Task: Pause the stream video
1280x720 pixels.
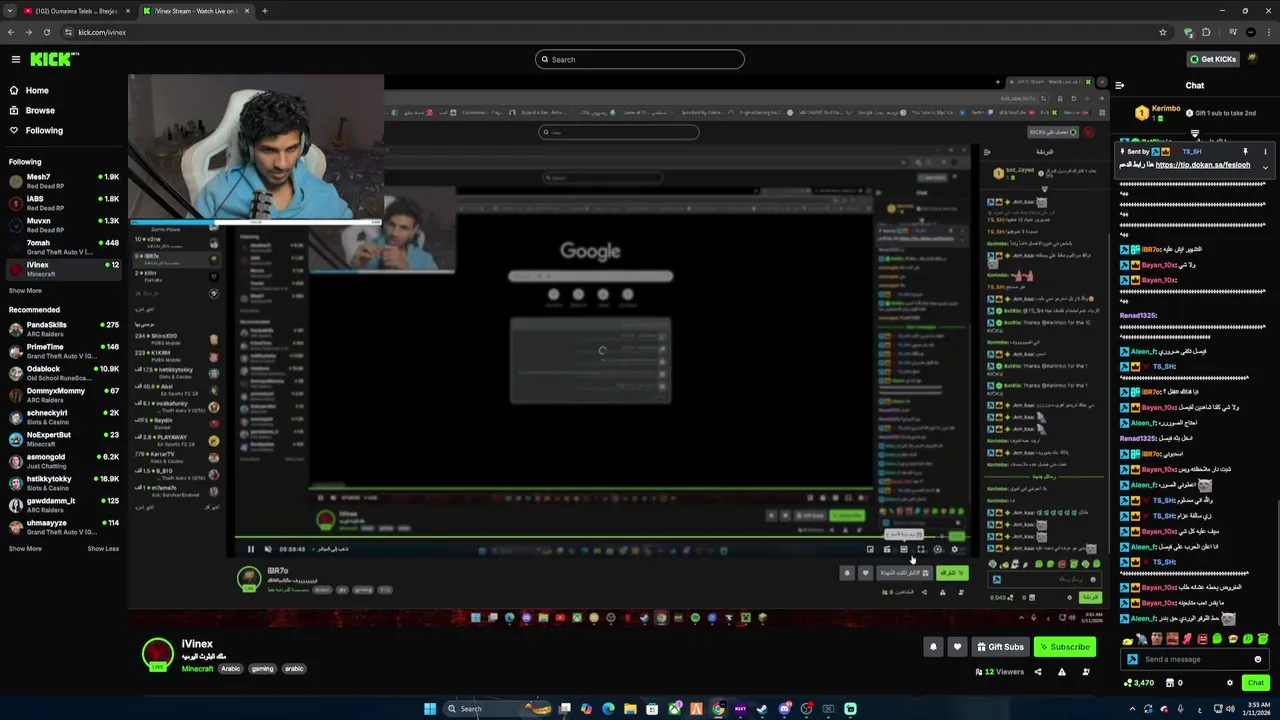Action: [251, 549]
